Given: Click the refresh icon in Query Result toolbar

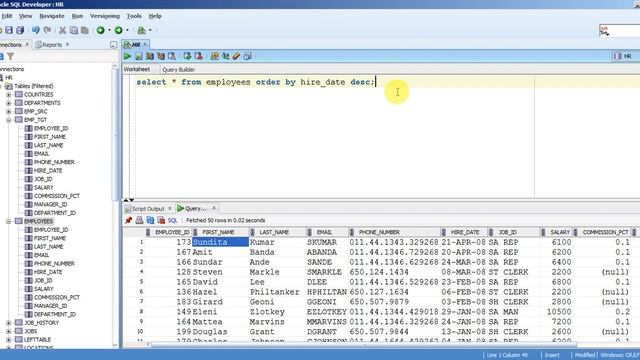Looking at the screenshot, I should tap(150, 220).
